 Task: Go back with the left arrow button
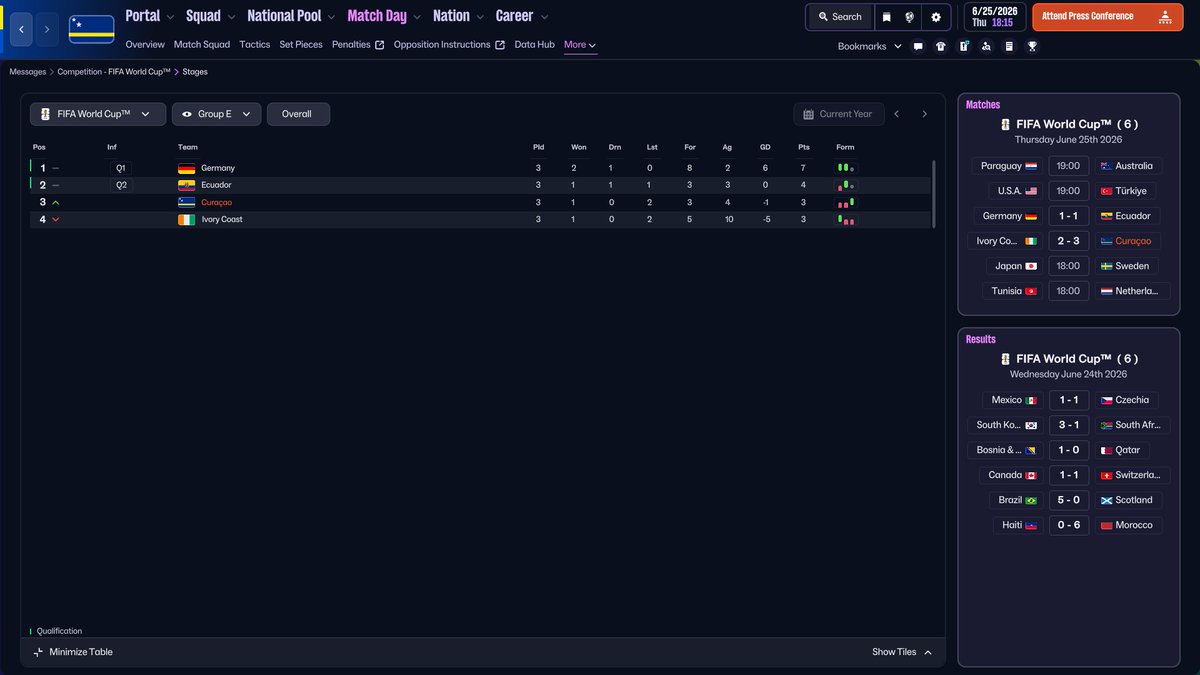pyautogui.click(x=22, y=29)
